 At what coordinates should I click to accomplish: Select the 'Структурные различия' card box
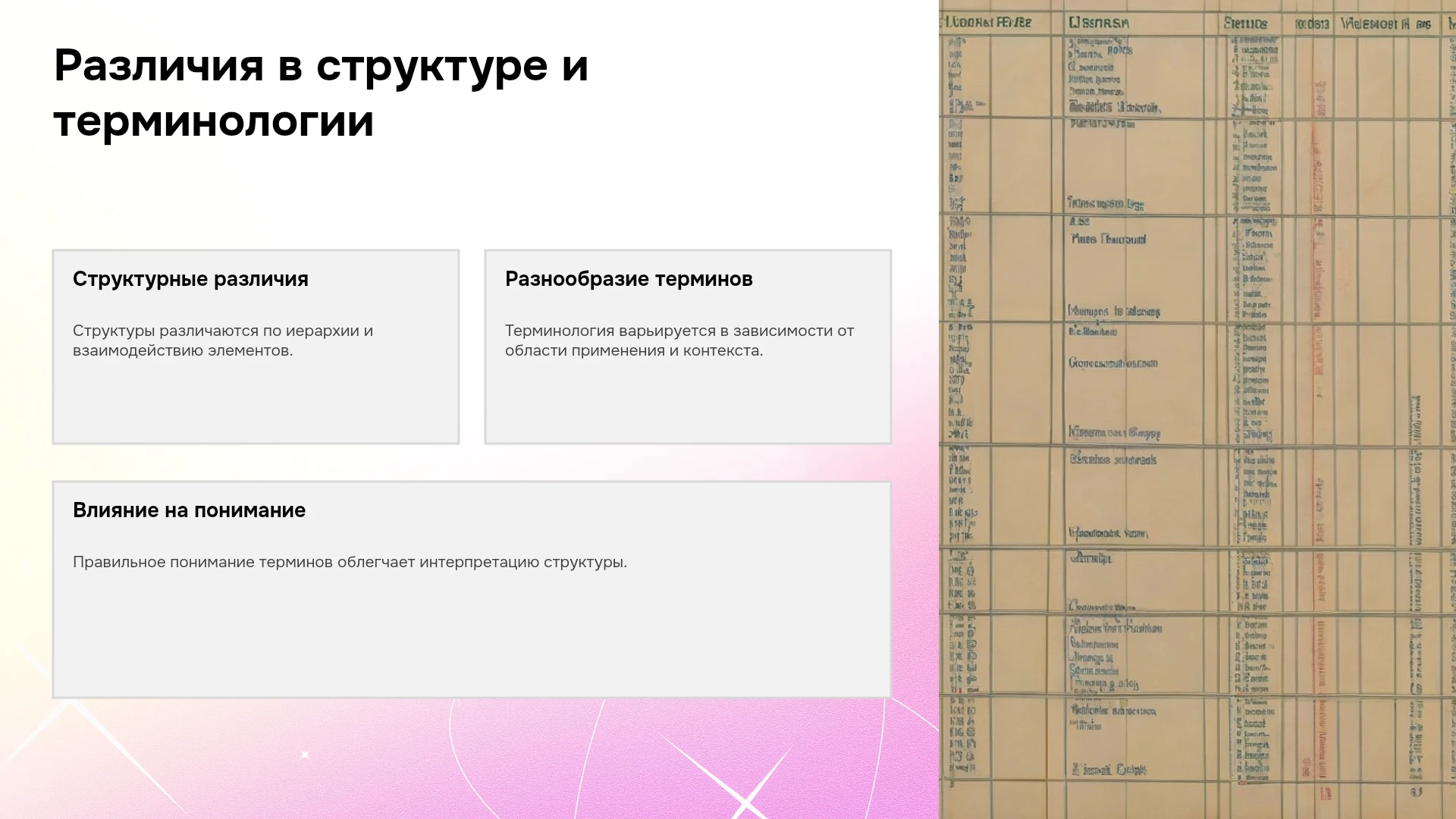point(256,347)
